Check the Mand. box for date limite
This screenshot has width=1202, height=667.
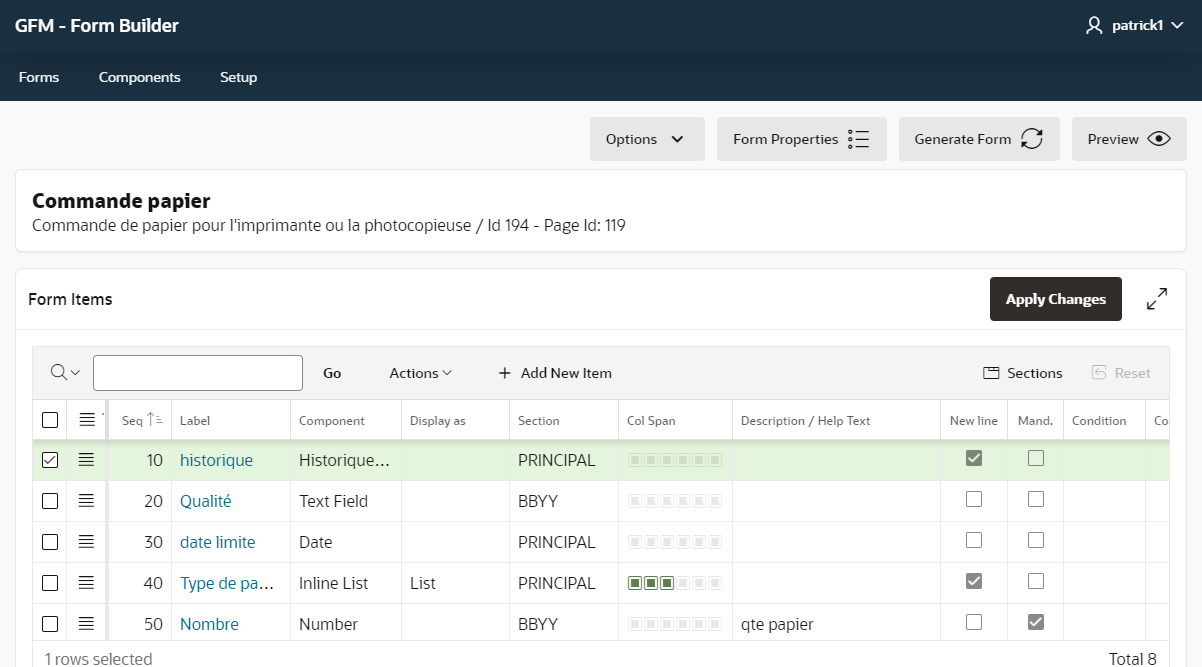pyautogui.click(x=1035, y=542)
